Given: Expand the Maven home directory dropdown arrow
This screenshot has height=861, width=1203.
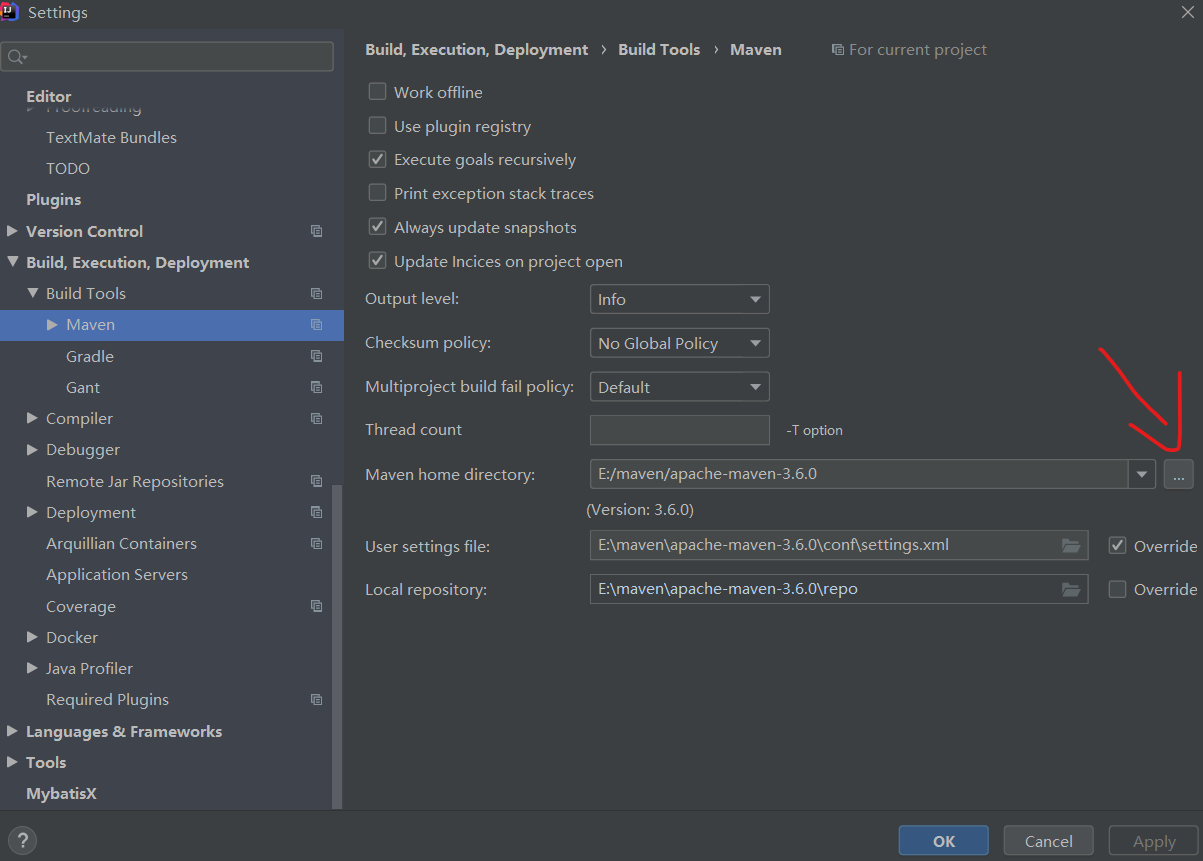Looking at the screenshot, I should [1142, 474].
